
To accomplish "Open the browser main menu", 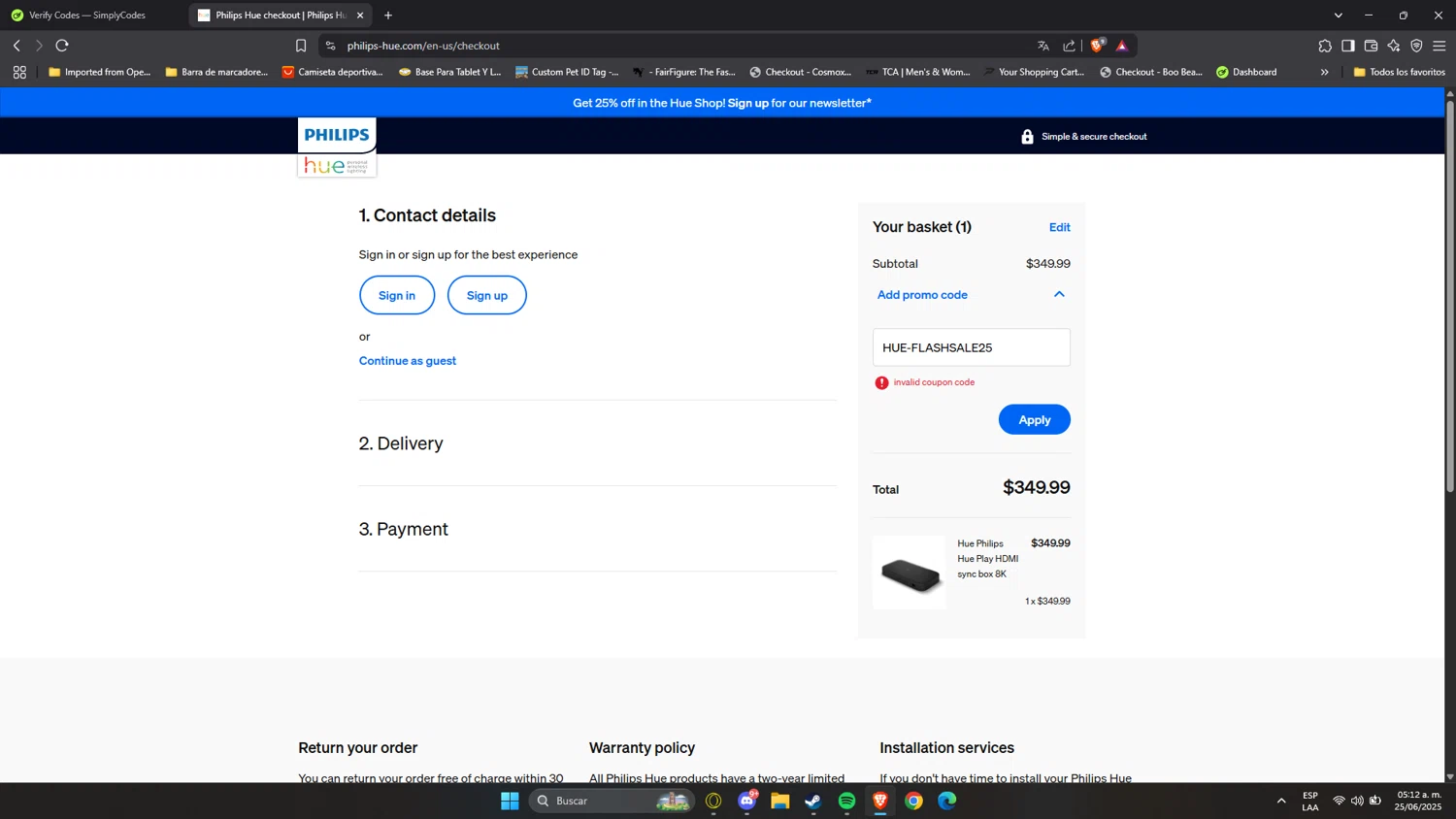I will tap(1439, 46).
